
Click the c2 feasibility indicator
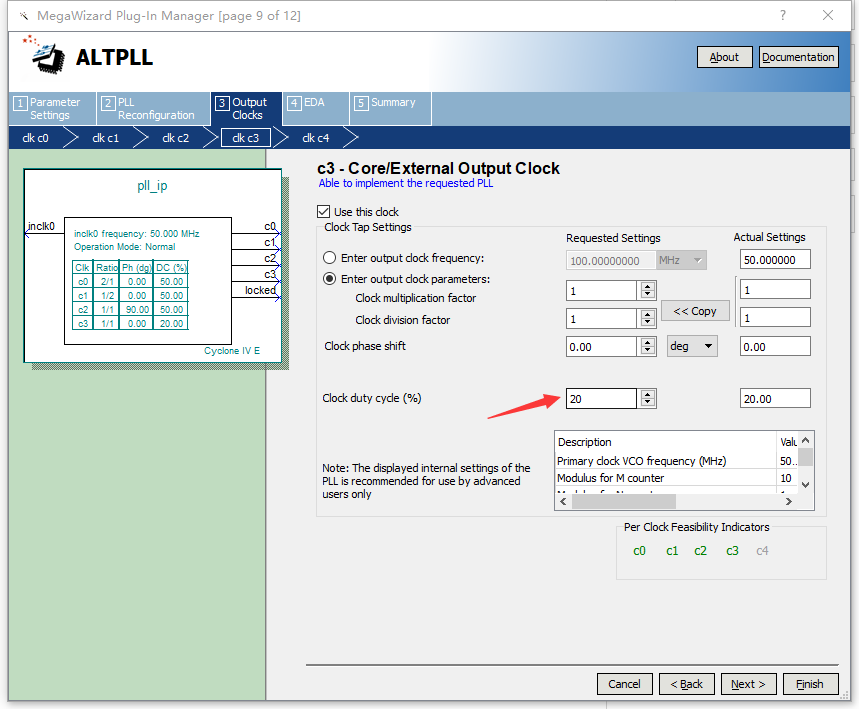point(701,551)
